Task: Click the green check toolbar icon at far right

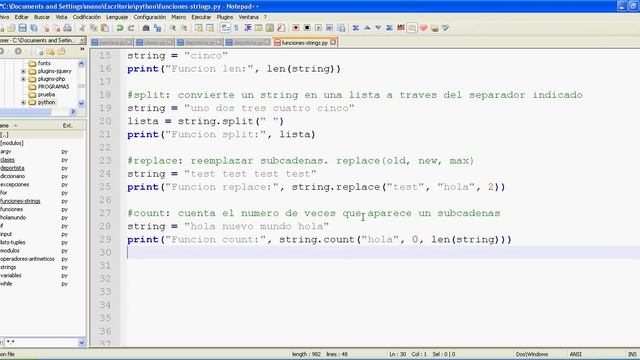Action: point(446,28)
